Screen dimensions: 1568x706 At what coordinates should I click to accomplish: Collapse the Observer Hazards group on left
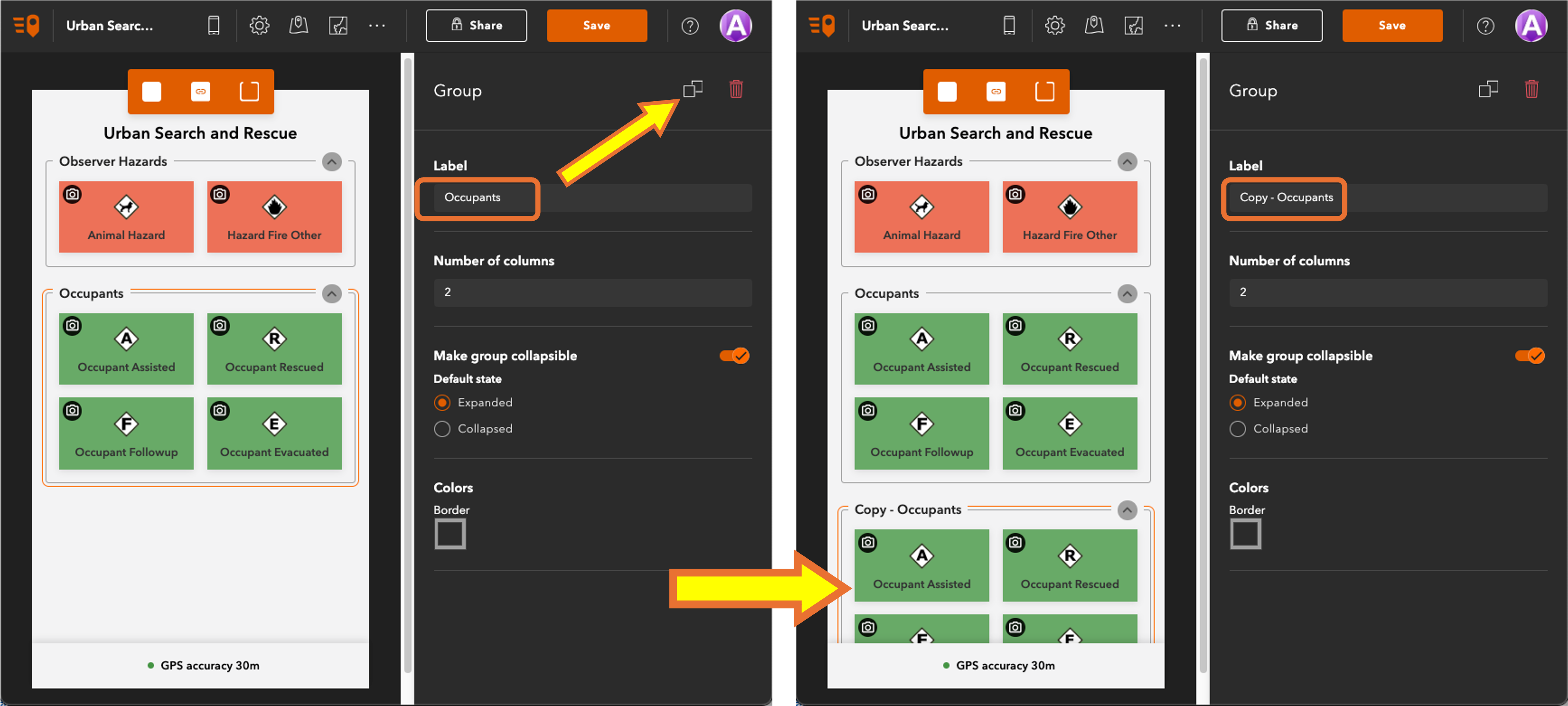[x=332, y=162]
